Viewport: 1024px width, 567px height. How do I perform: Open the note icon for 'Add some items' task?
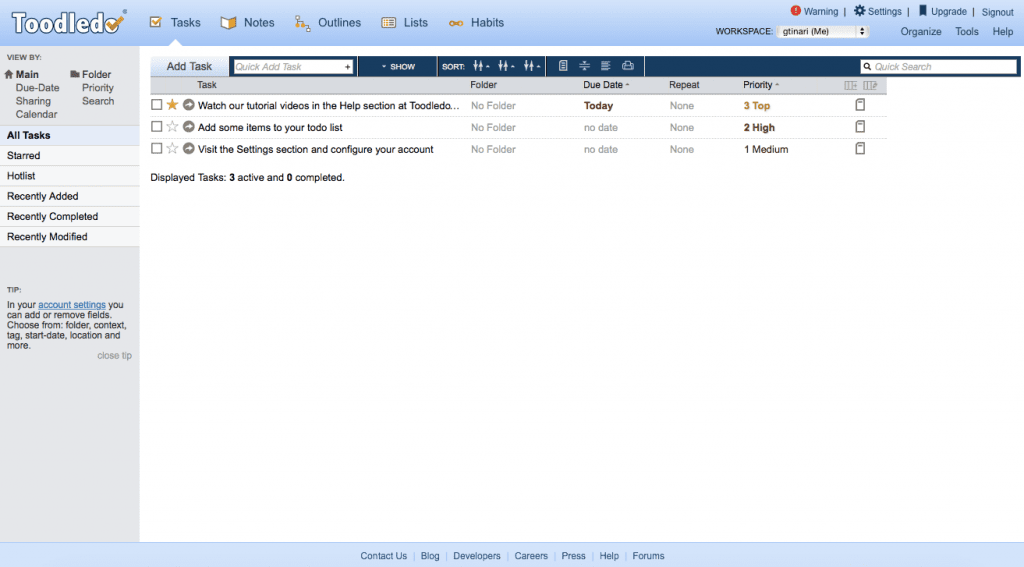click(x=860, y=127)
